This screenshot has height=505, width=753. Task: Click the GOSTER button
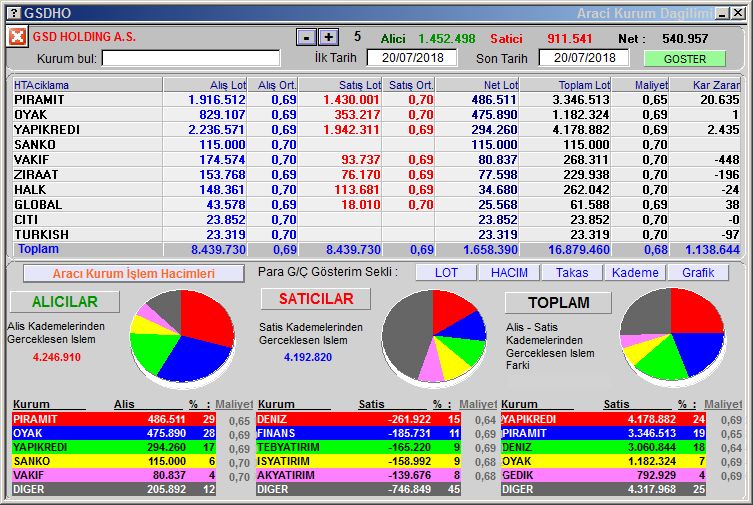684,59
